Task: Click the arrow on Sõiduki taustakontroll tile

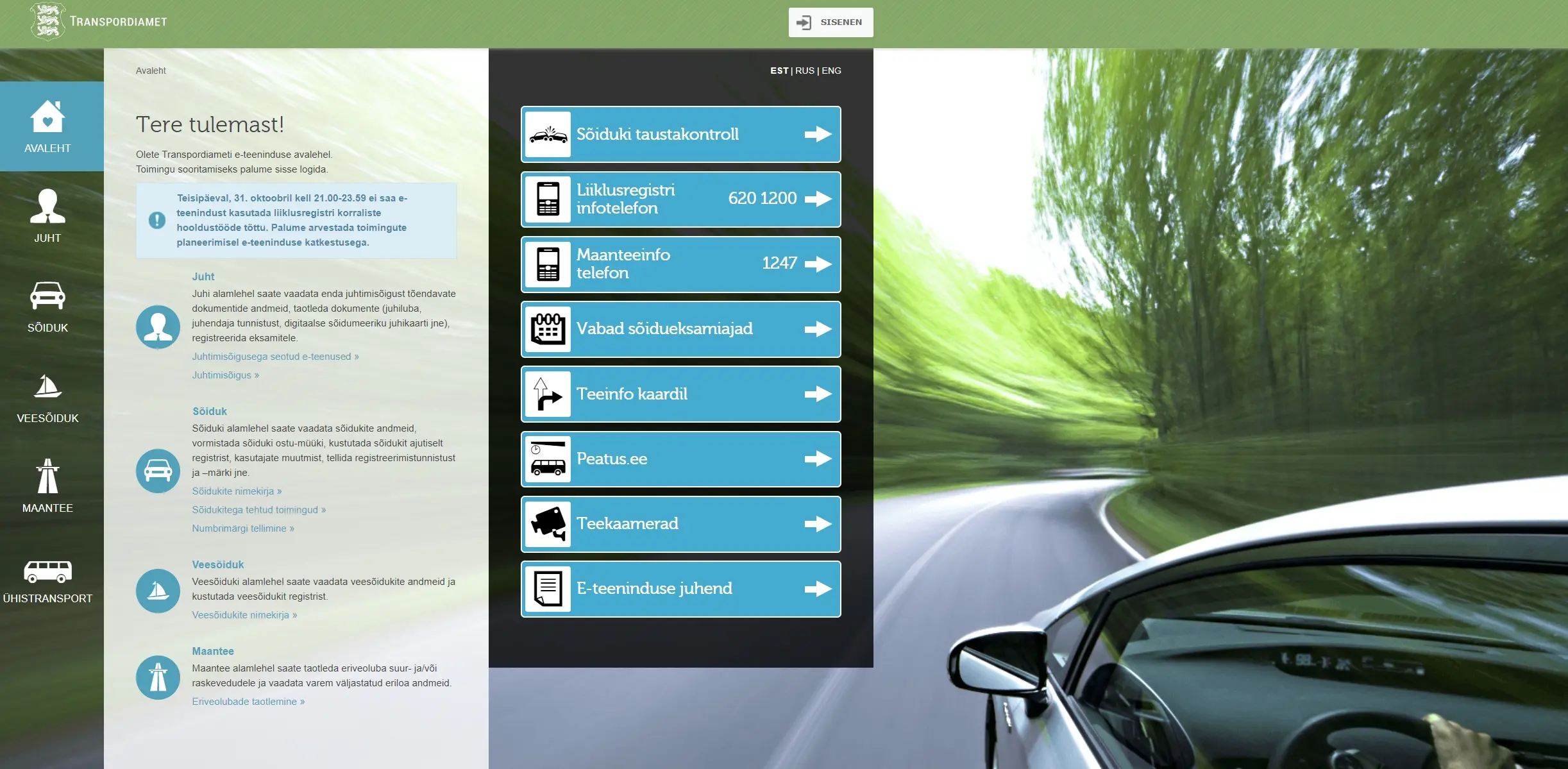Action: point(818,134)
